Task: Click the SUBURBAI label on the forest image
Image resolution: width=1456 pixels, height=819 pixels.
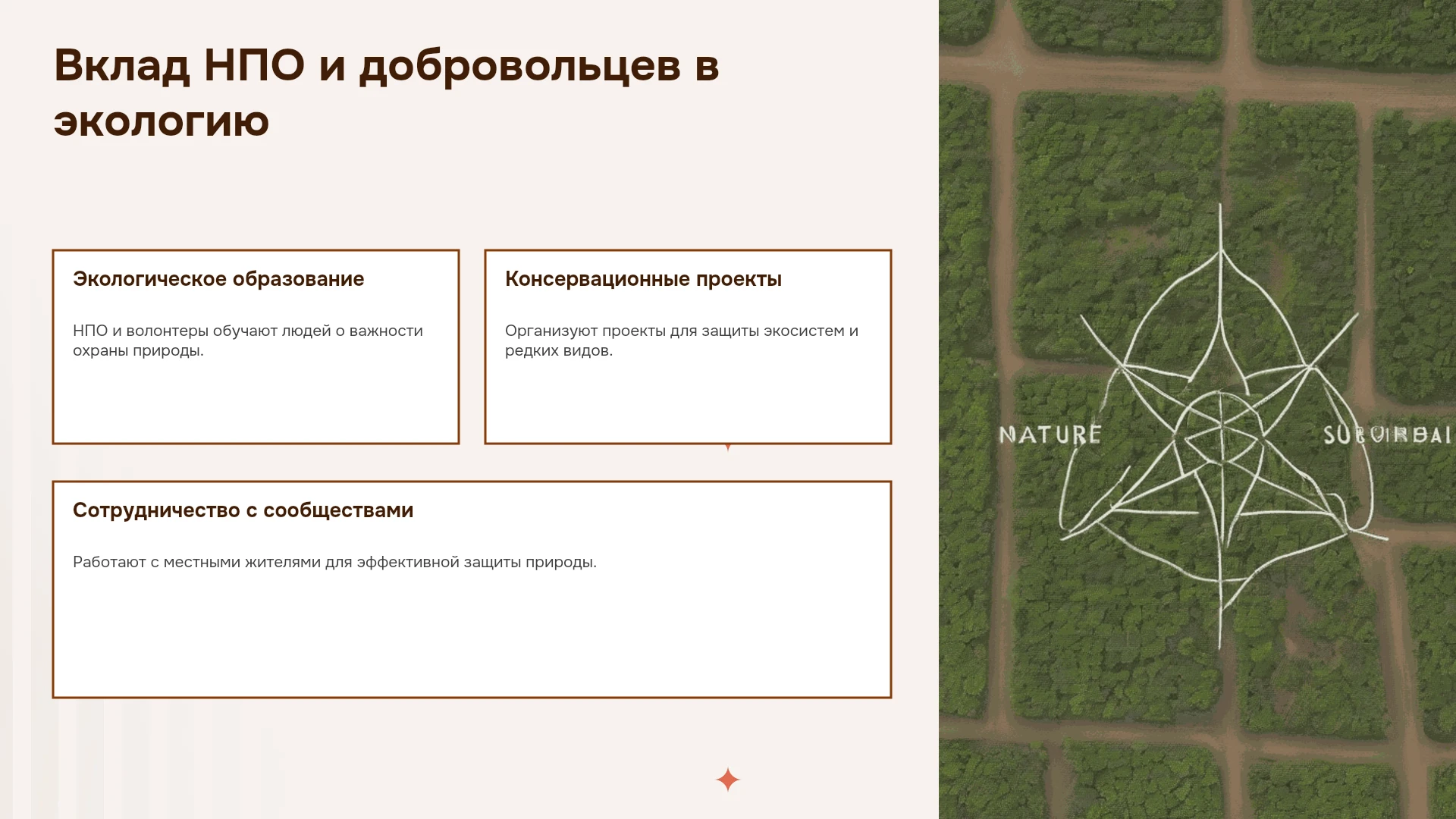Action: (1387, 435)
